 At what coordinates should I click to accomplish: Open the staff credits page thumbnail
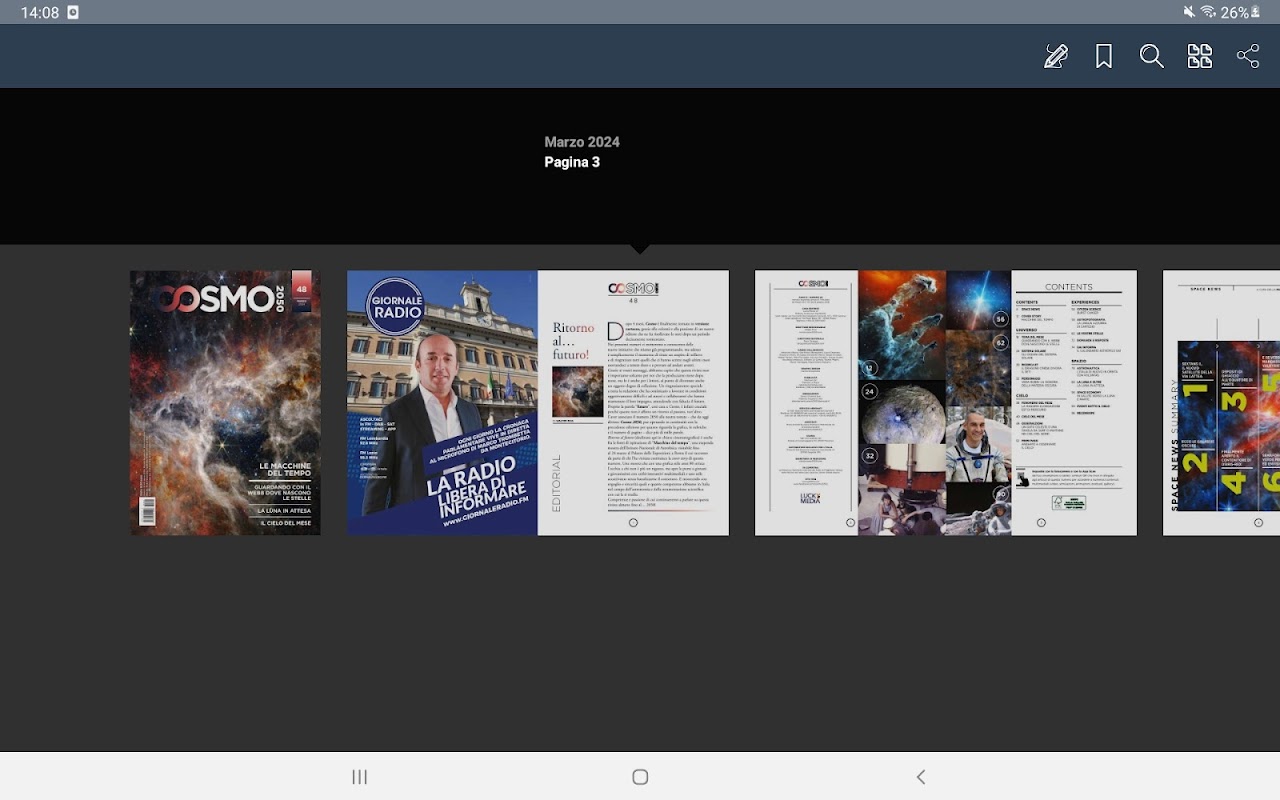(x=806, y=402)
